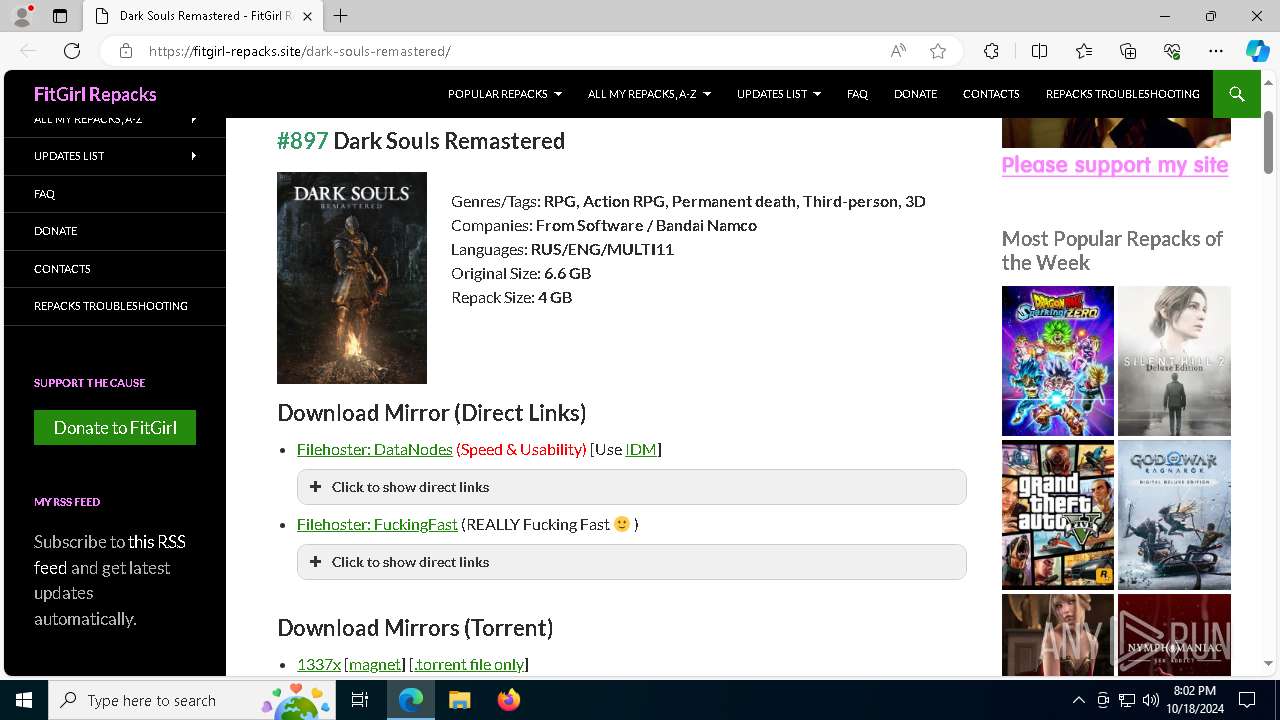
Task: Open Silent Hill 2 Deluxe Edition thumbnail
Action: point(1174,361)
